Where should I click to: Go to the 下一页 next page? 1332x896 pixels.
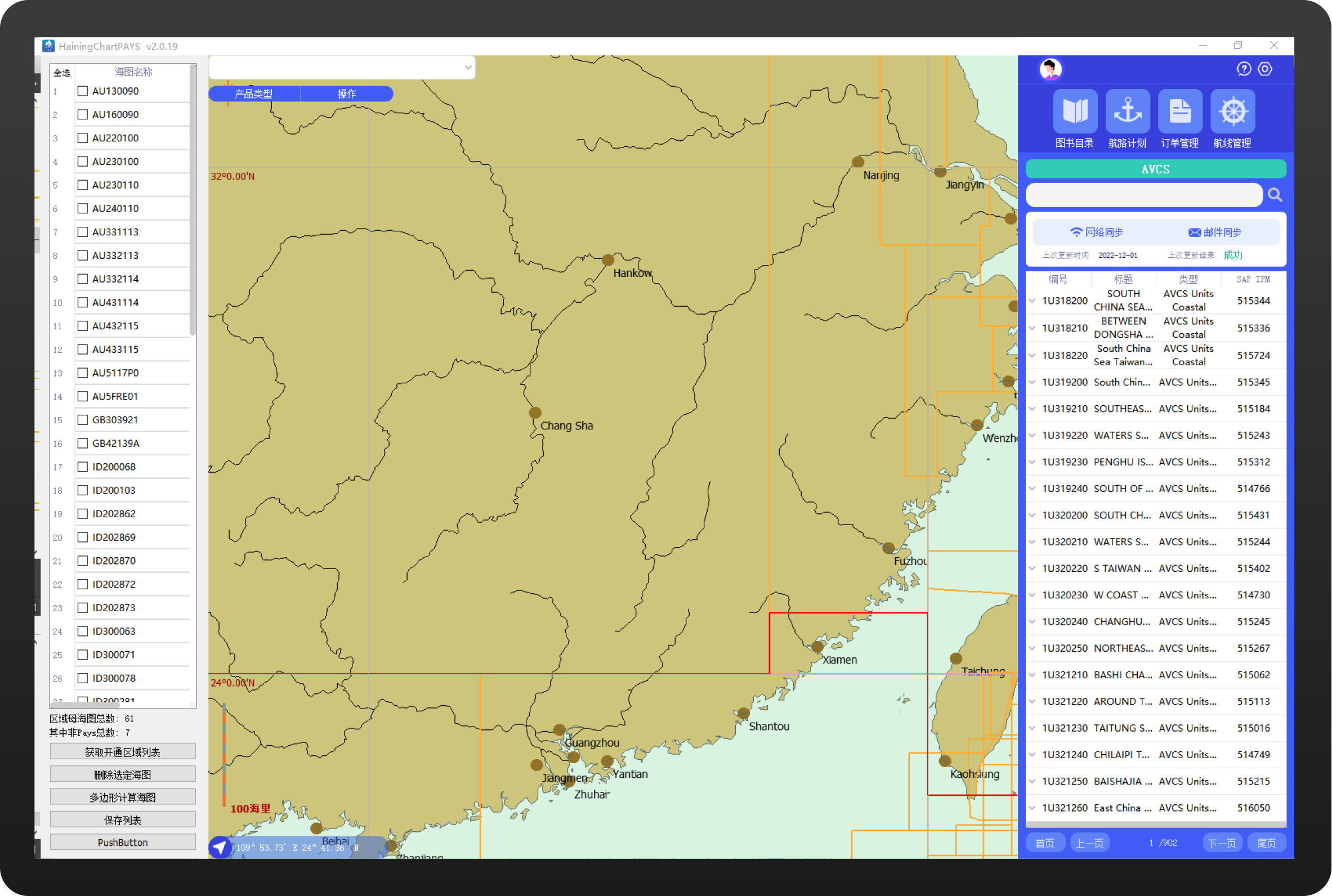pyautogui.click(x=1222, y=843)
